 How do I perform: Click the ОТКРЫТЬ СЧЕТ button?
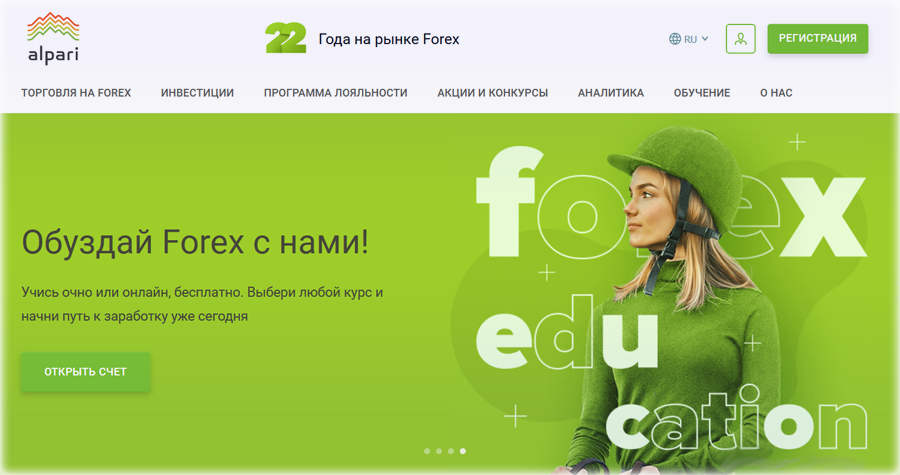pyautogui.click(x=86, y=372)
